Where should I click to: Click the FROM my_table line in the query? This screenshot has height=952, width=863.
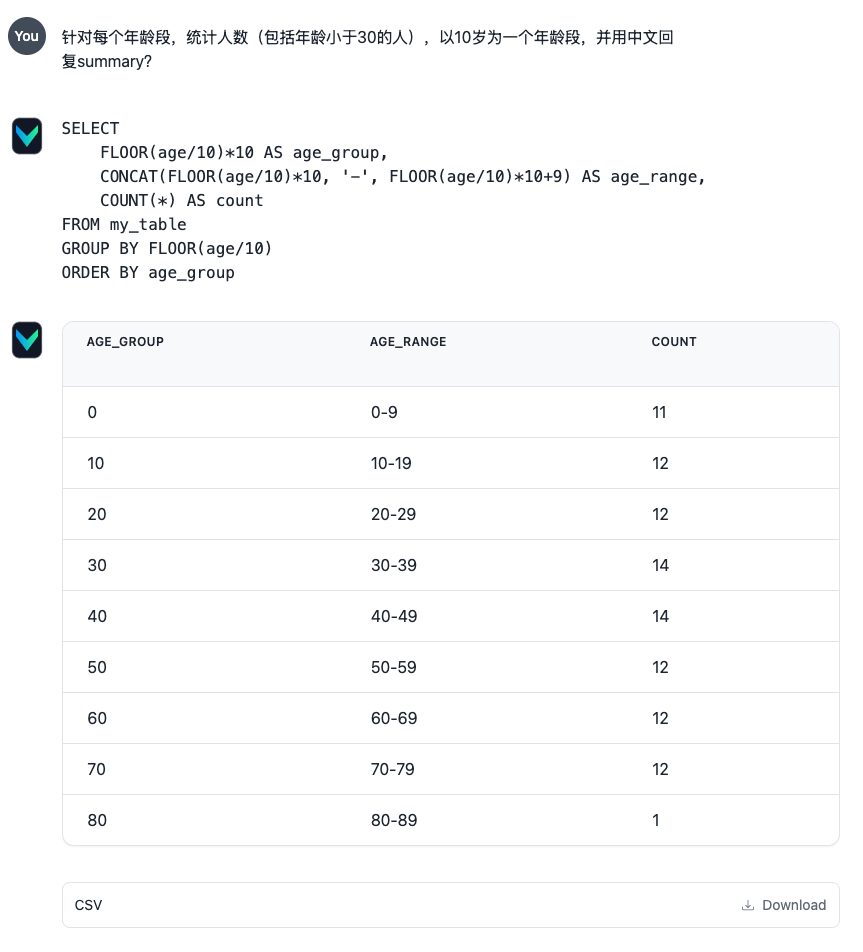click(x=123, y=224)
